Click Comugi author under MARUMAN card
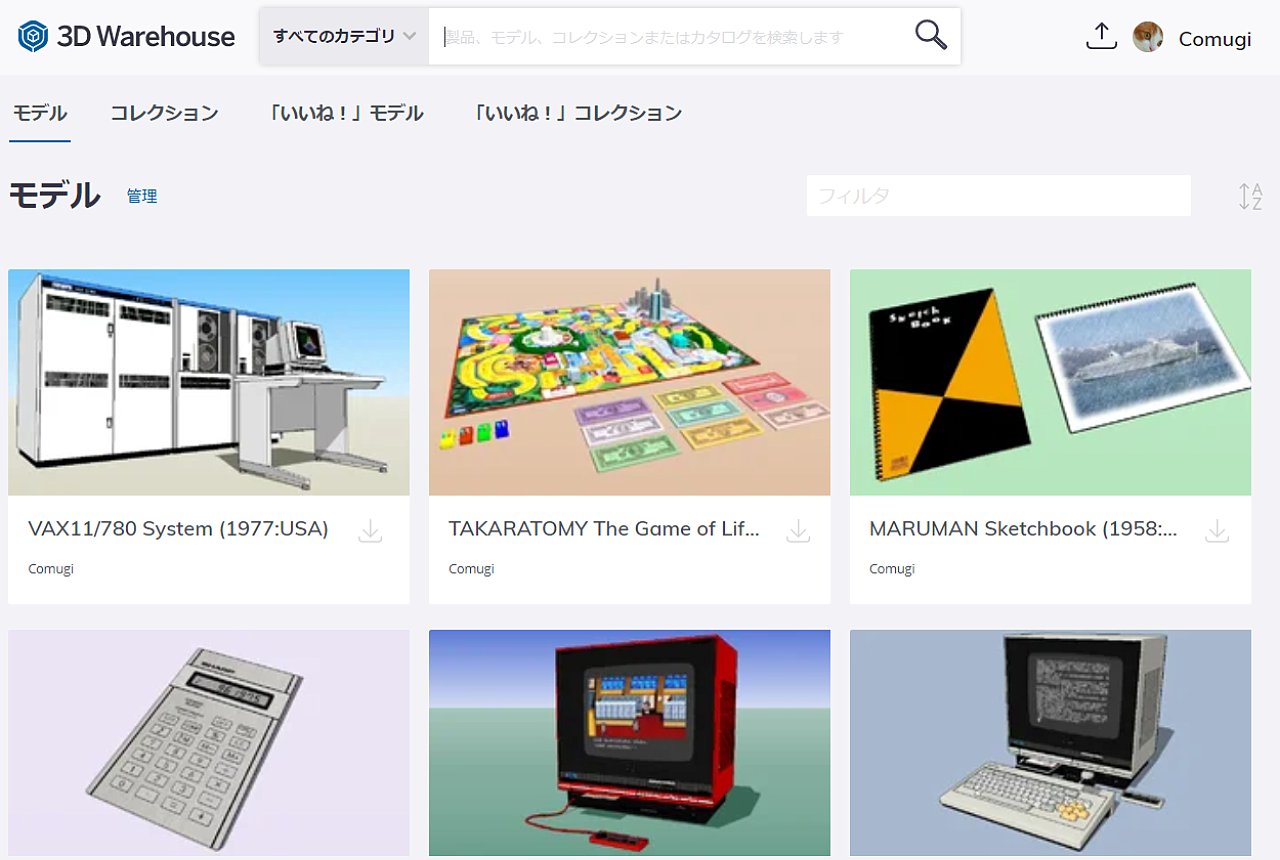The width and height of the screenshot is (1280, 860). tap(892, 569)
